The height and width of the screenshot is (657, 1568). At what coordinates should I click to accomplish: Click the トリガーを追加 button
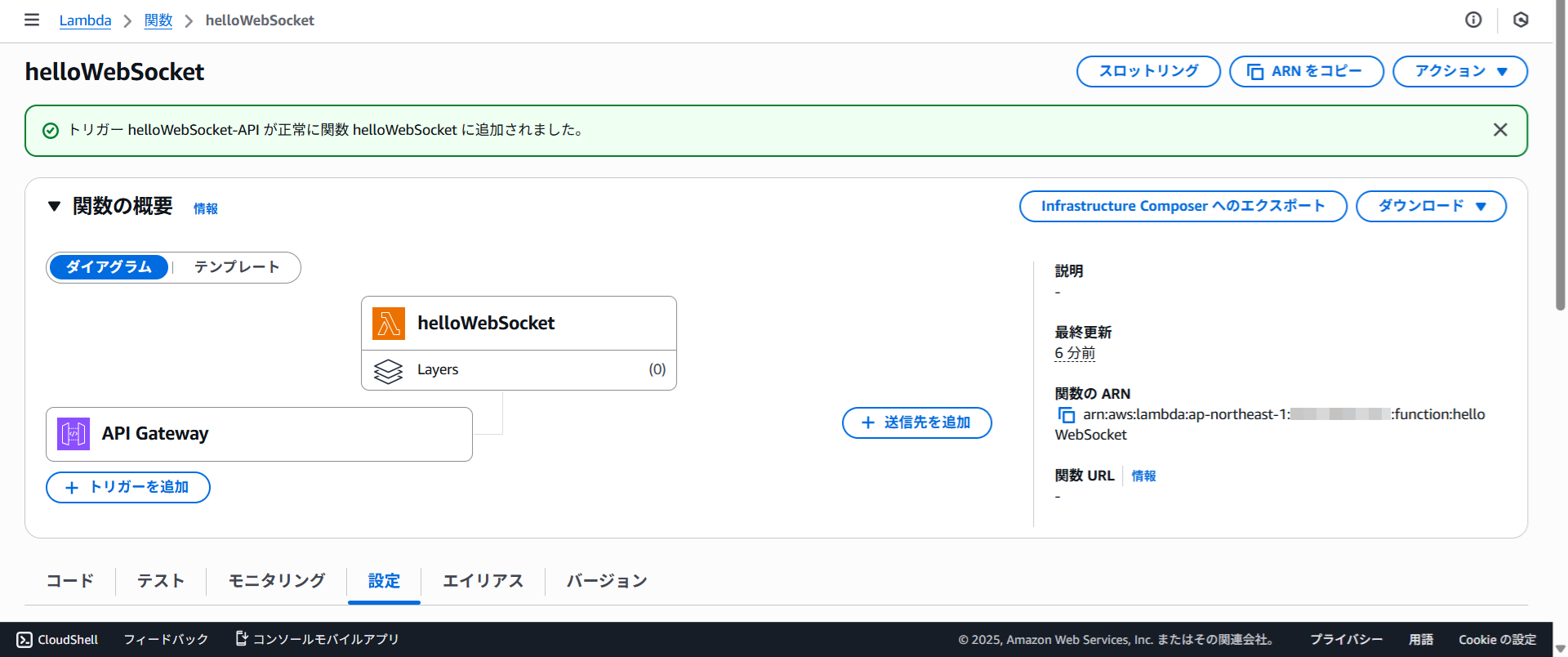point(128,487)
